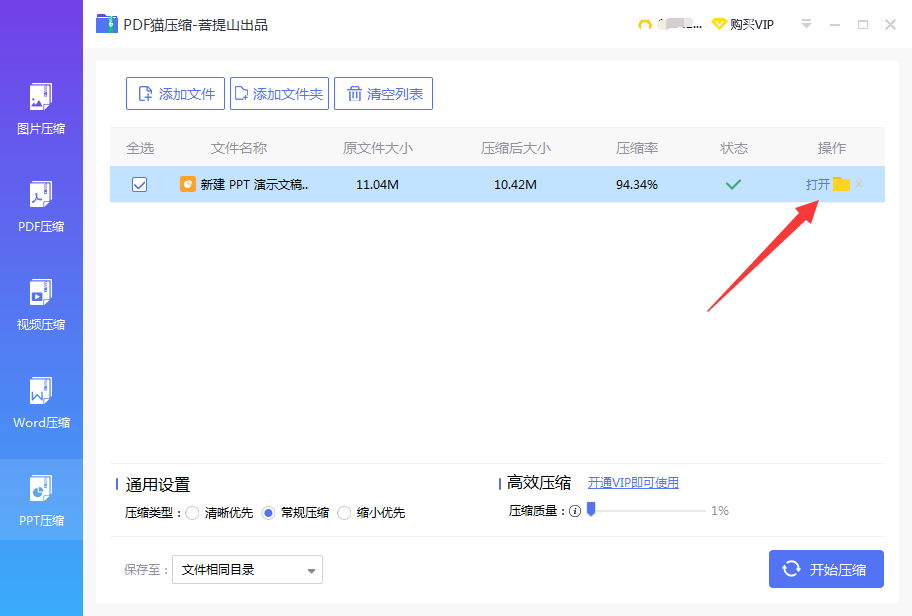Viewport: 912px width, 616px height.
Task: Open the 图片压缩 image compression section
Action: pos(41,109)
